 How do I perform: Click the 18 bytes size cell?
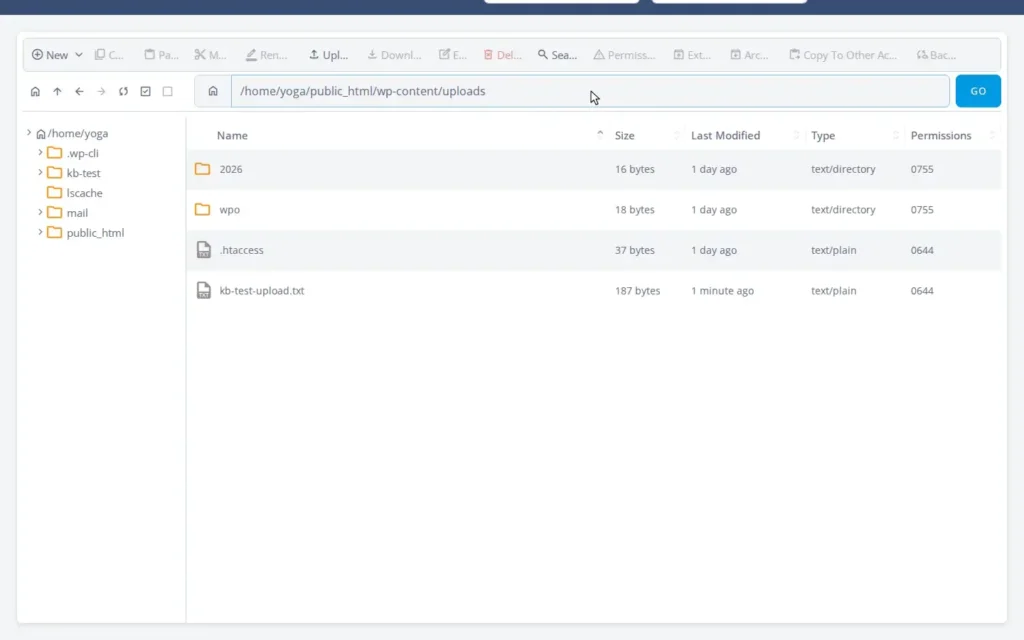634,210
